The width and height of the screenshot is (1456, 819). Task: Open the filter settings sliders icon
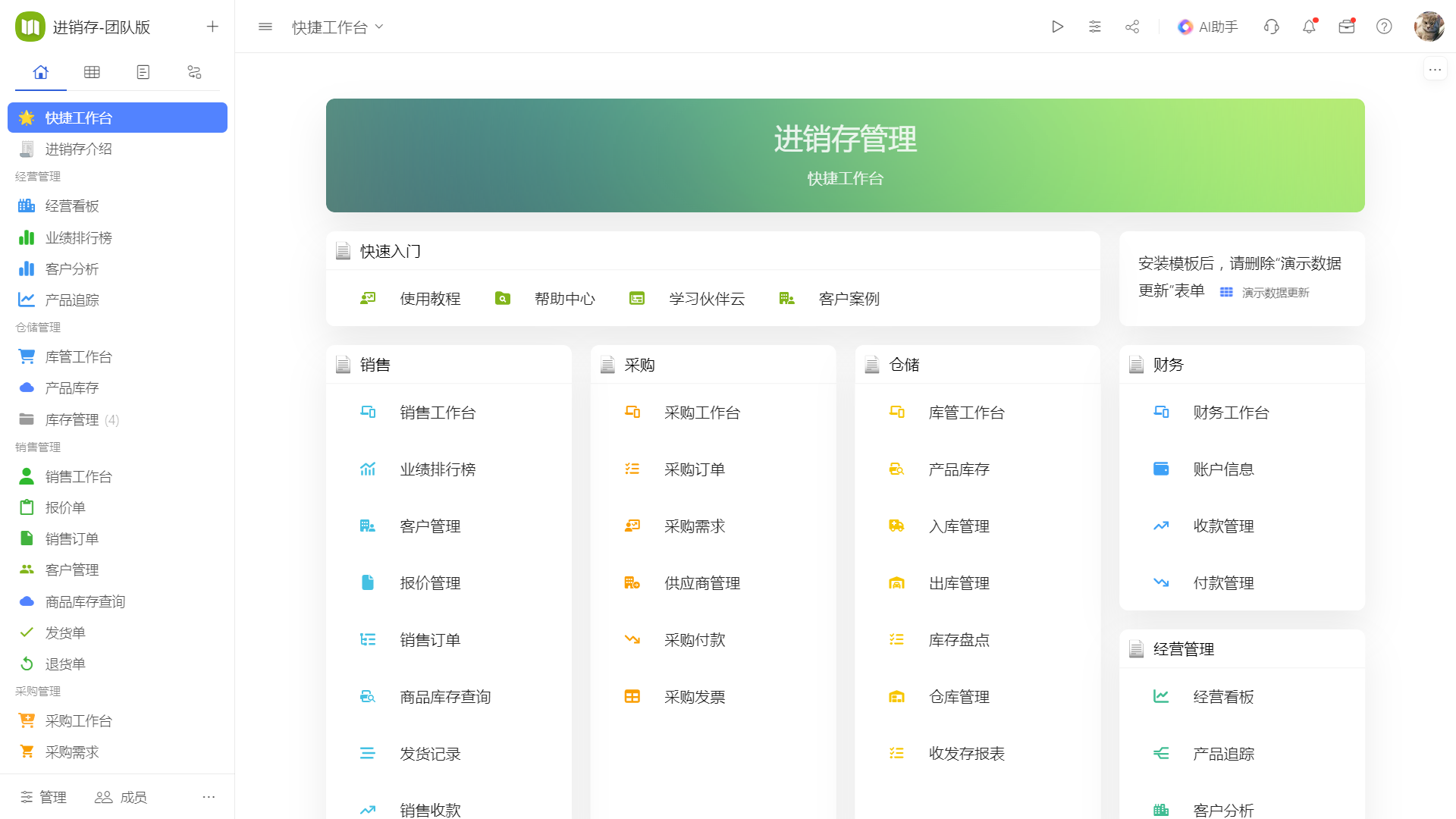[1095, 26]
